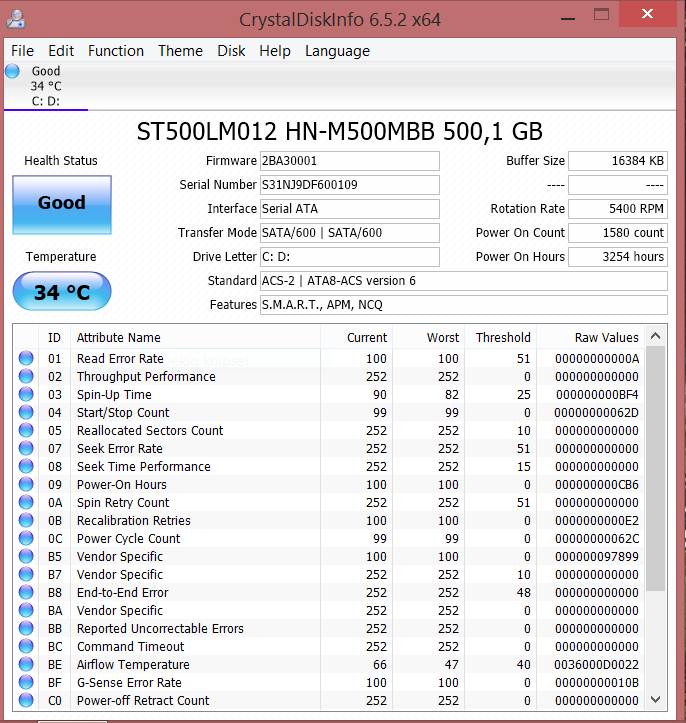This screenshot has width=686, height=723.
Task: Close the CrystalDiskInfo window
Action: (x=647, y=14)
